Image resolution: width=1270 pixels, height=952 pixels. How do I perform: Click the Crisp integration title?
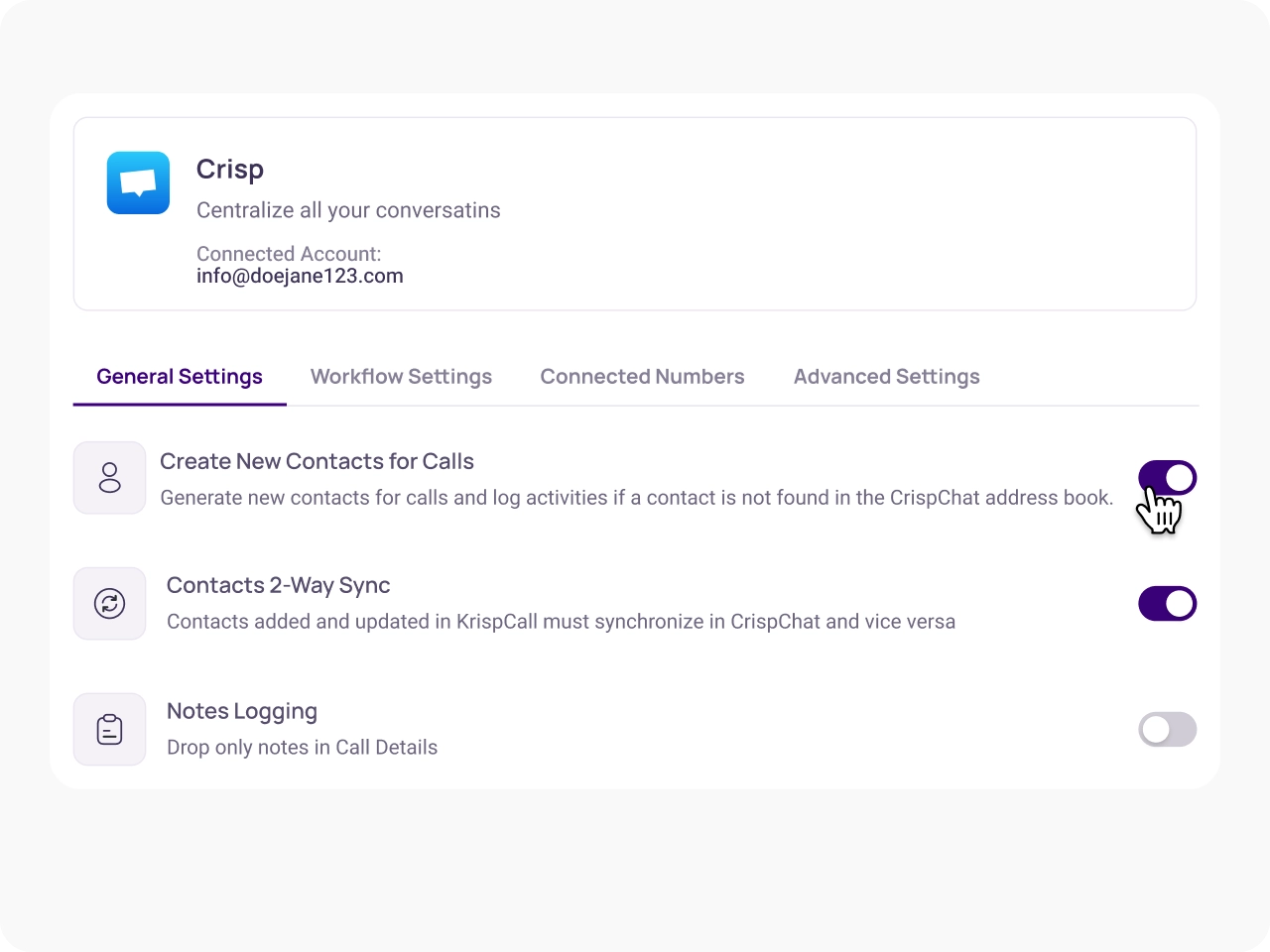(230, 170)
